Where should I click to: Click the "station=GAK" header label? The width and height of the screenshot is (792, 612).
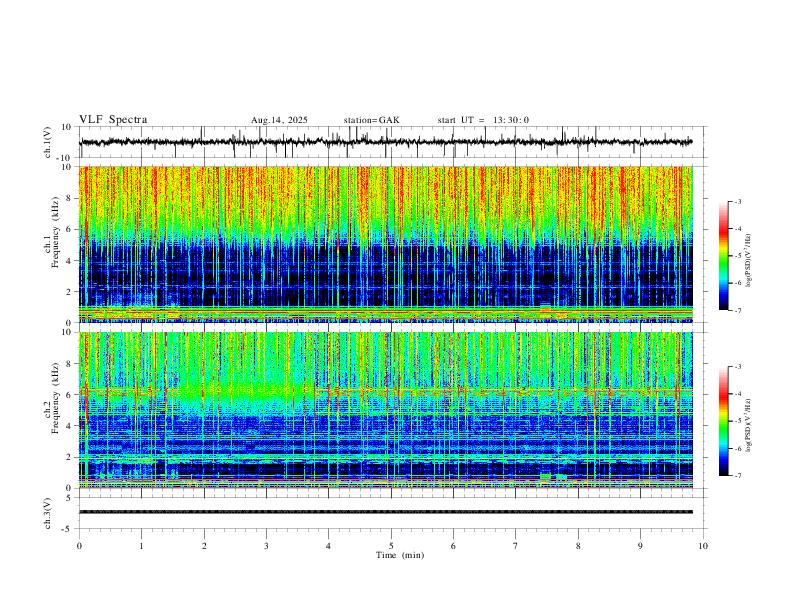coord(372,120)
